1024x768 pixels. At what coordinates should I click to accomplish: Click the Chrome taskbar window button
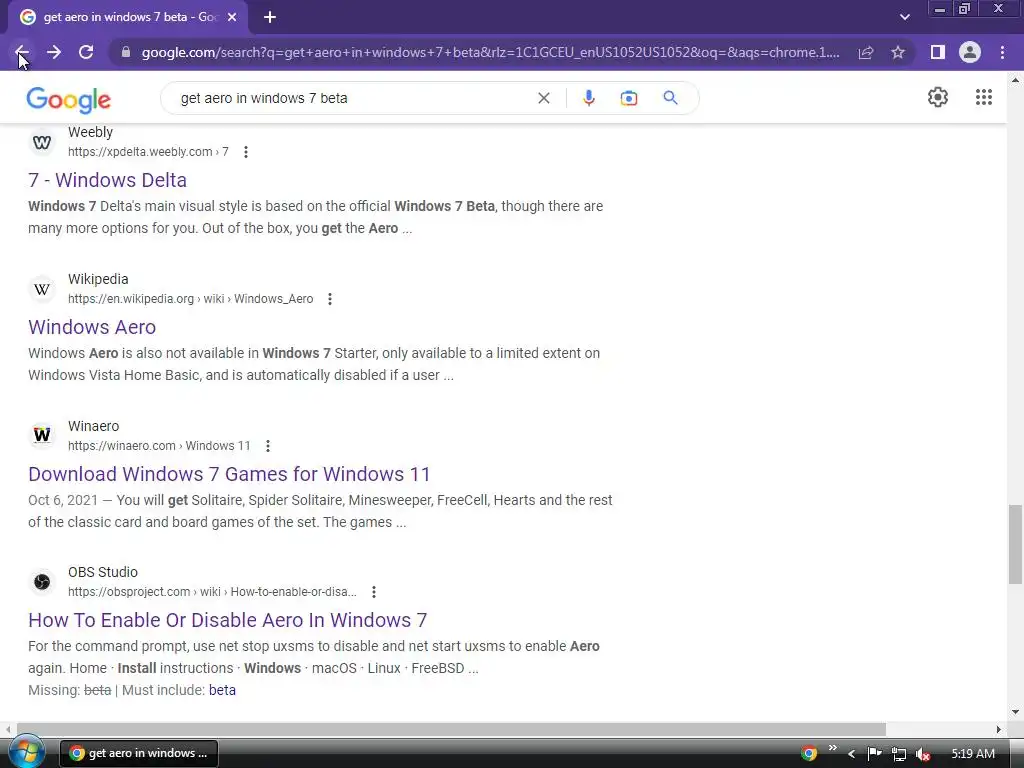[139, 753]
